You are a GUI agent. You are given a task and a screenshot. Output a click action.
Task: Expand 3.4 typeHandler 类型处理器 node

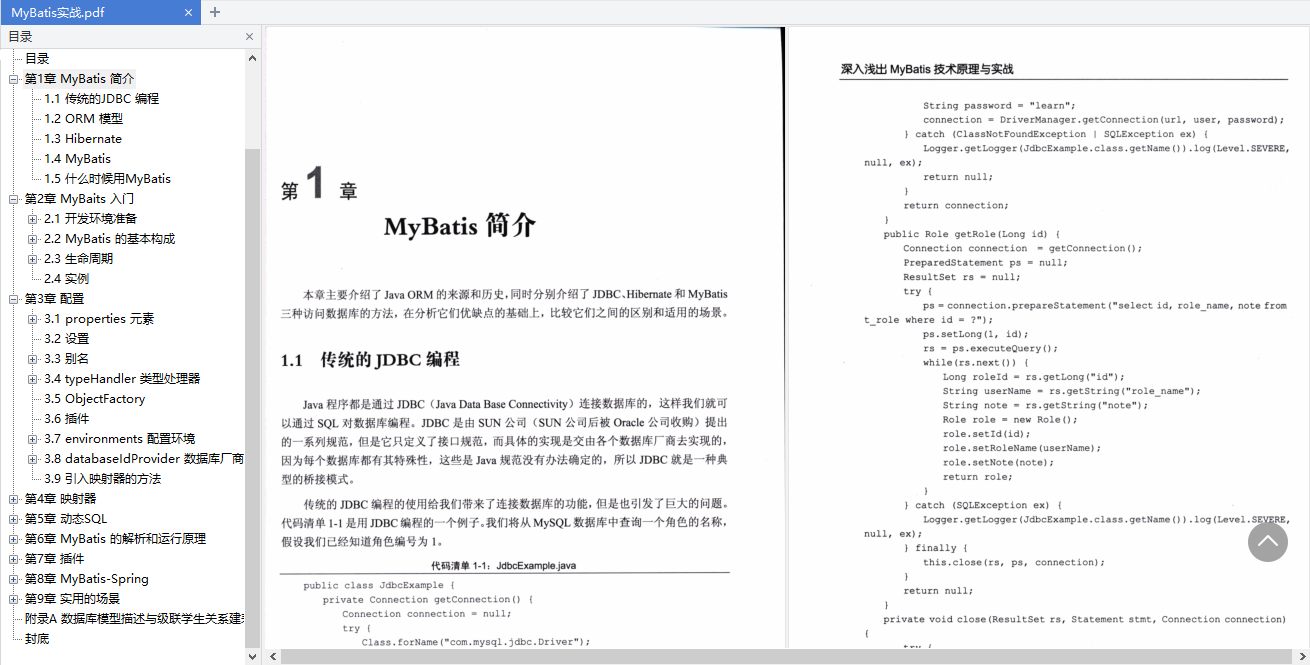tap(33, 379)
